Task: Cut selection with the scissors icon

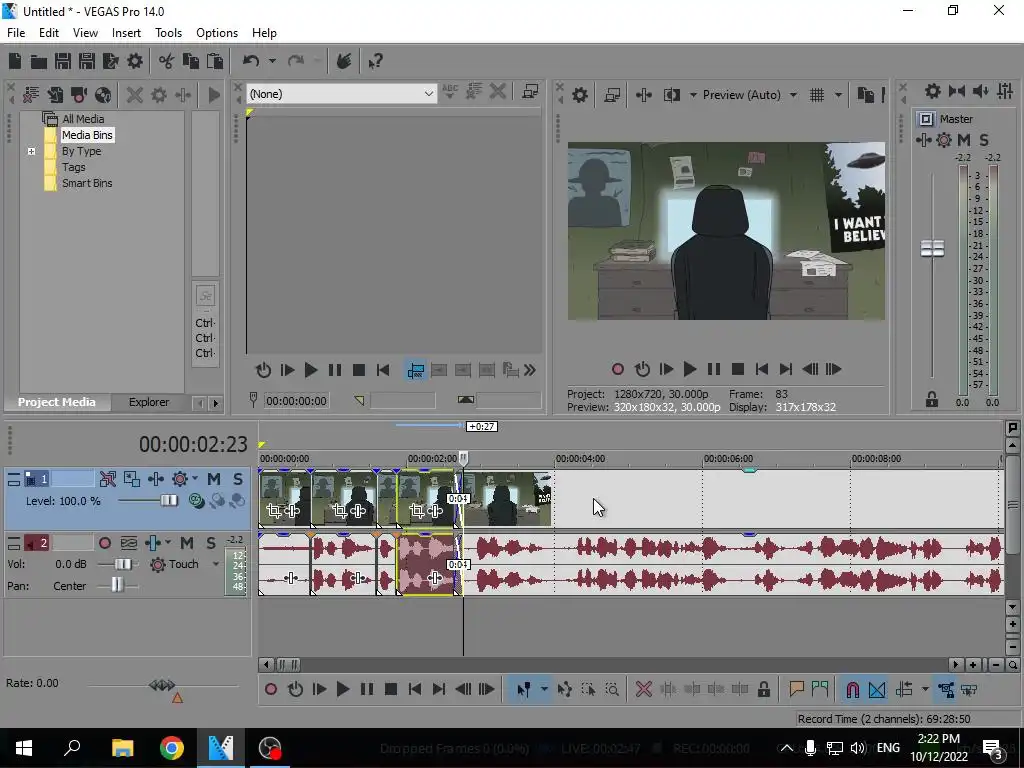Action: click(x=167, y=61)
